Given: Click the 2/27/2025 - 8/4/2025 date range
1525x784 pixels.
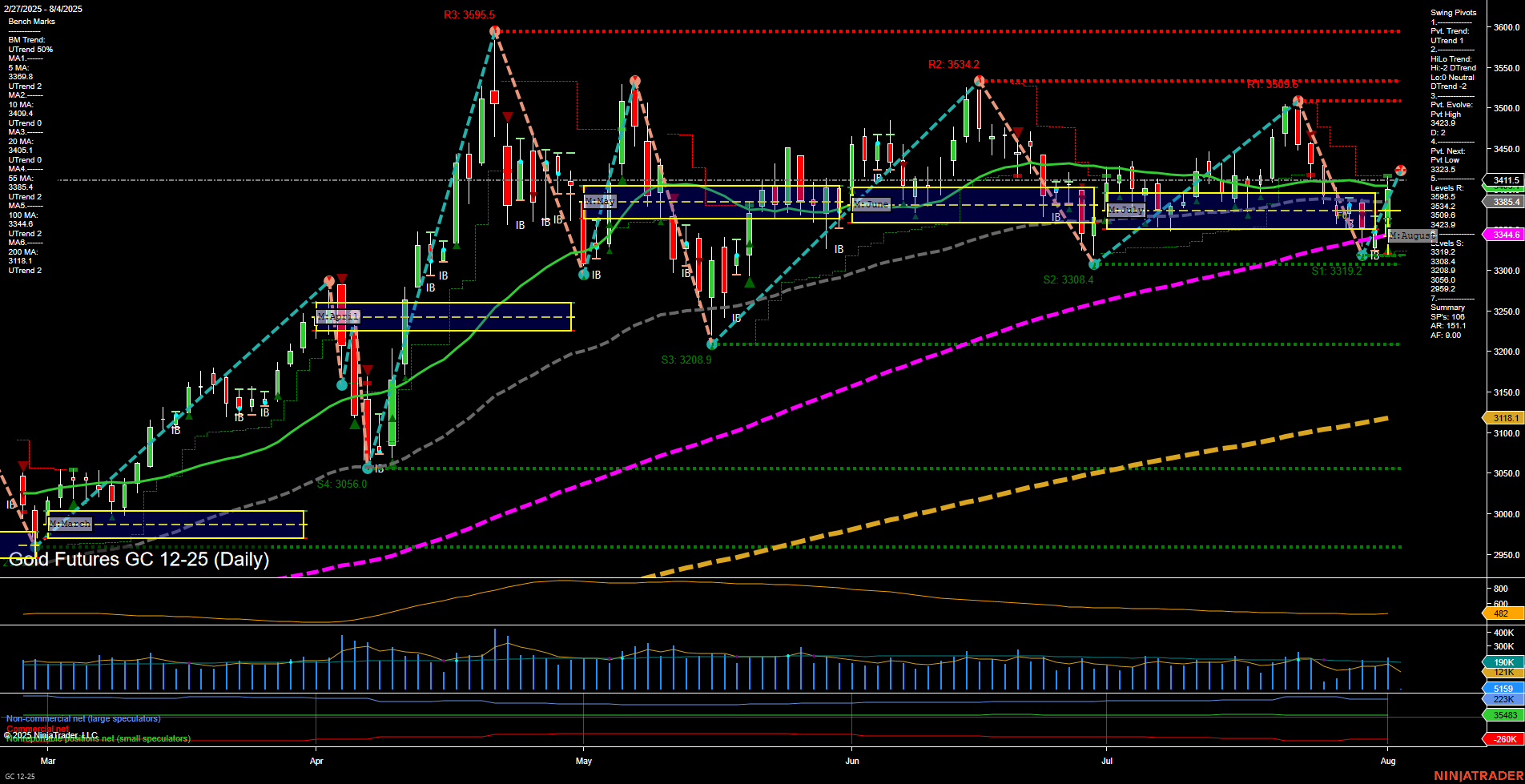Looking at the screenshot, I should [45, 9].
